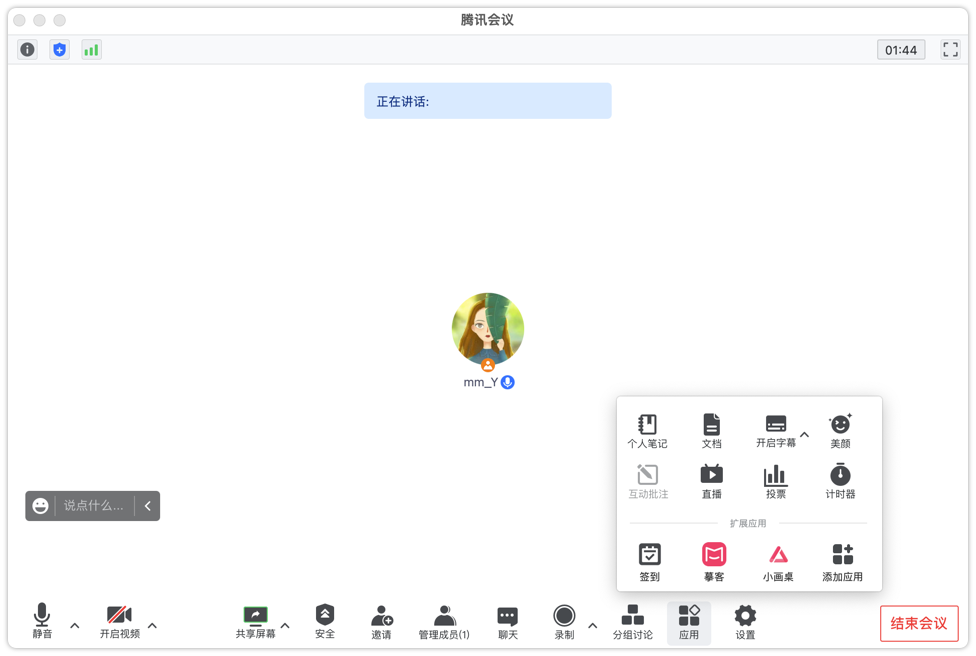The image size is (976, 656).
Task: Open 文档 documents app
Action: pyautogui.click(x=711, y=431)
